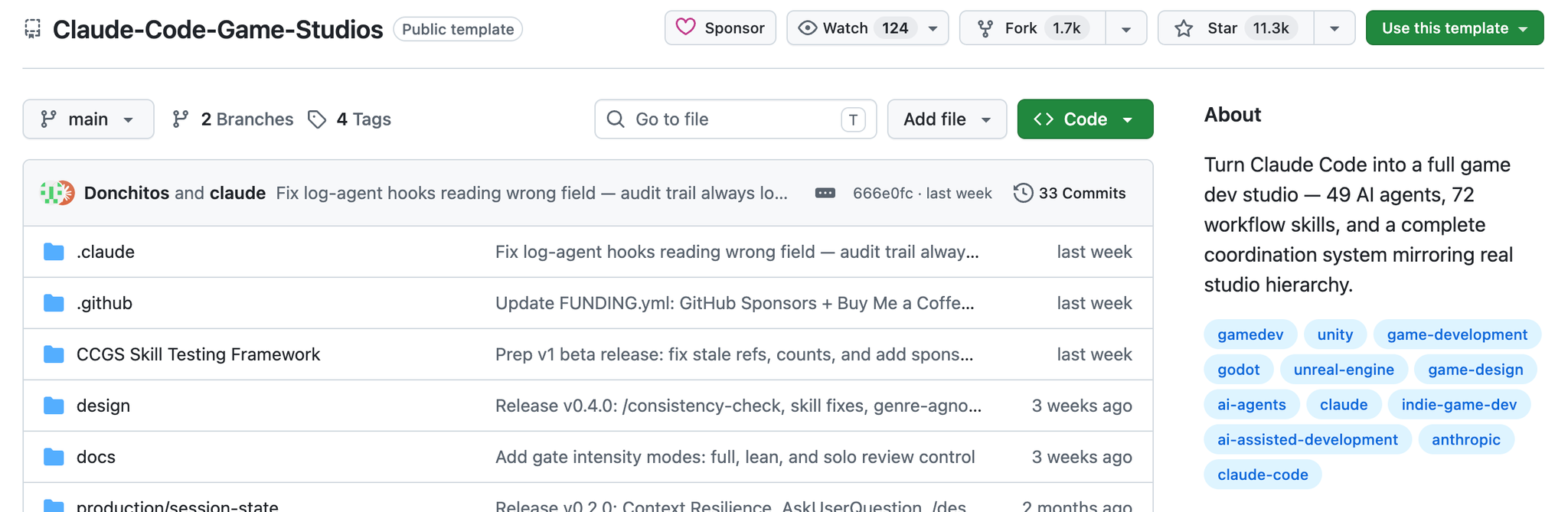Click the code brackets icon on Code button

tap(1044, 119)
